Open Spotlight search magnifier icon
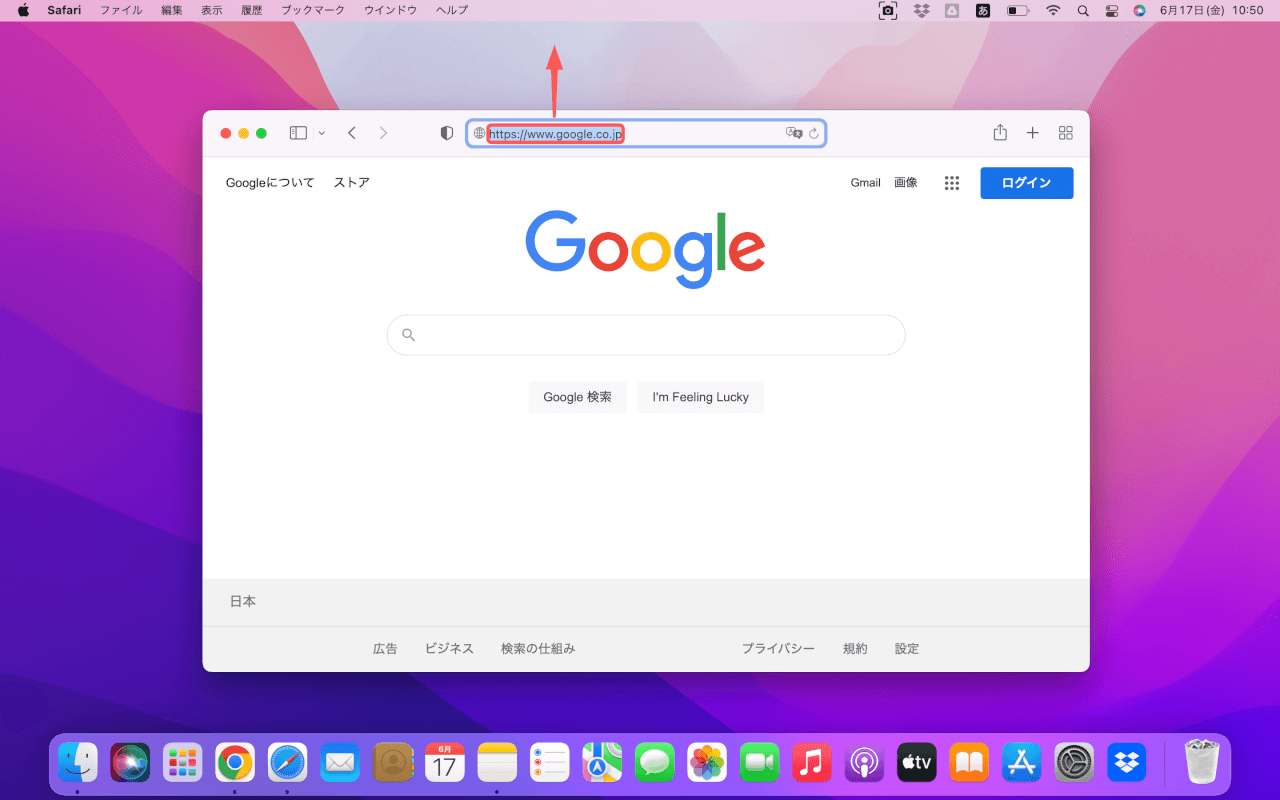Viewport: 1280px width, 800px height. 1083,10
